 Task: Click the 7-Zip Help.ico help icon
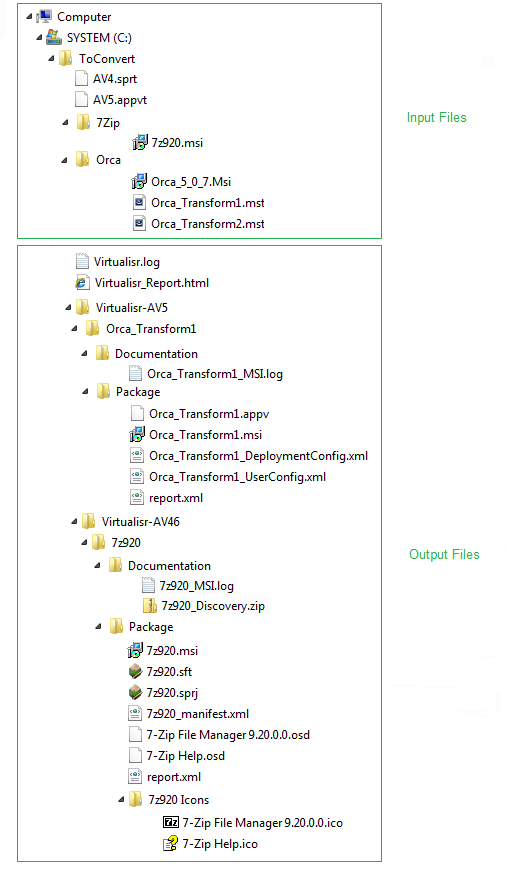[171, 844]
